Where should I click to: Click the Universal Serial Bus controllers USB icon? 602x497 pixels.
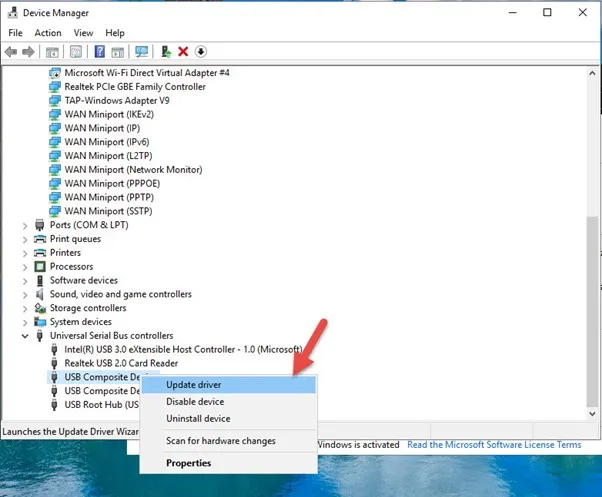click(40, 336)
